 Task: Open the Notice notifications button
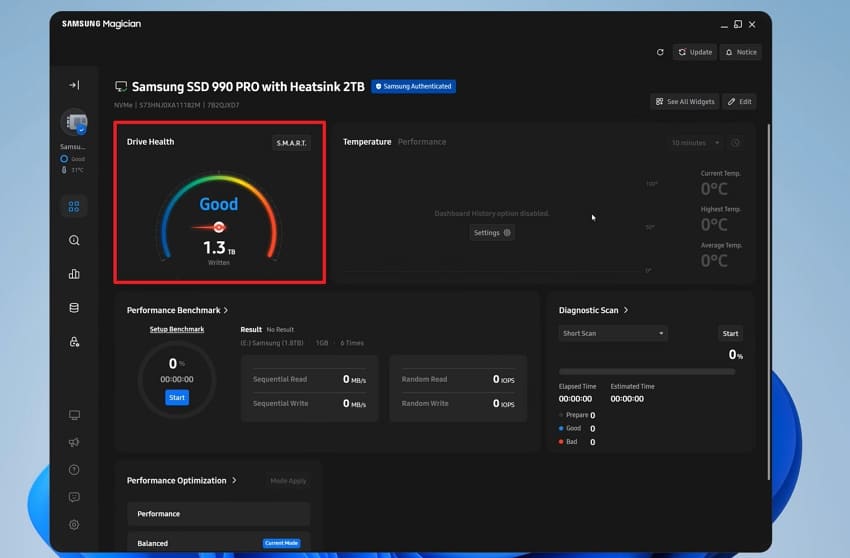tap(740, 52)
